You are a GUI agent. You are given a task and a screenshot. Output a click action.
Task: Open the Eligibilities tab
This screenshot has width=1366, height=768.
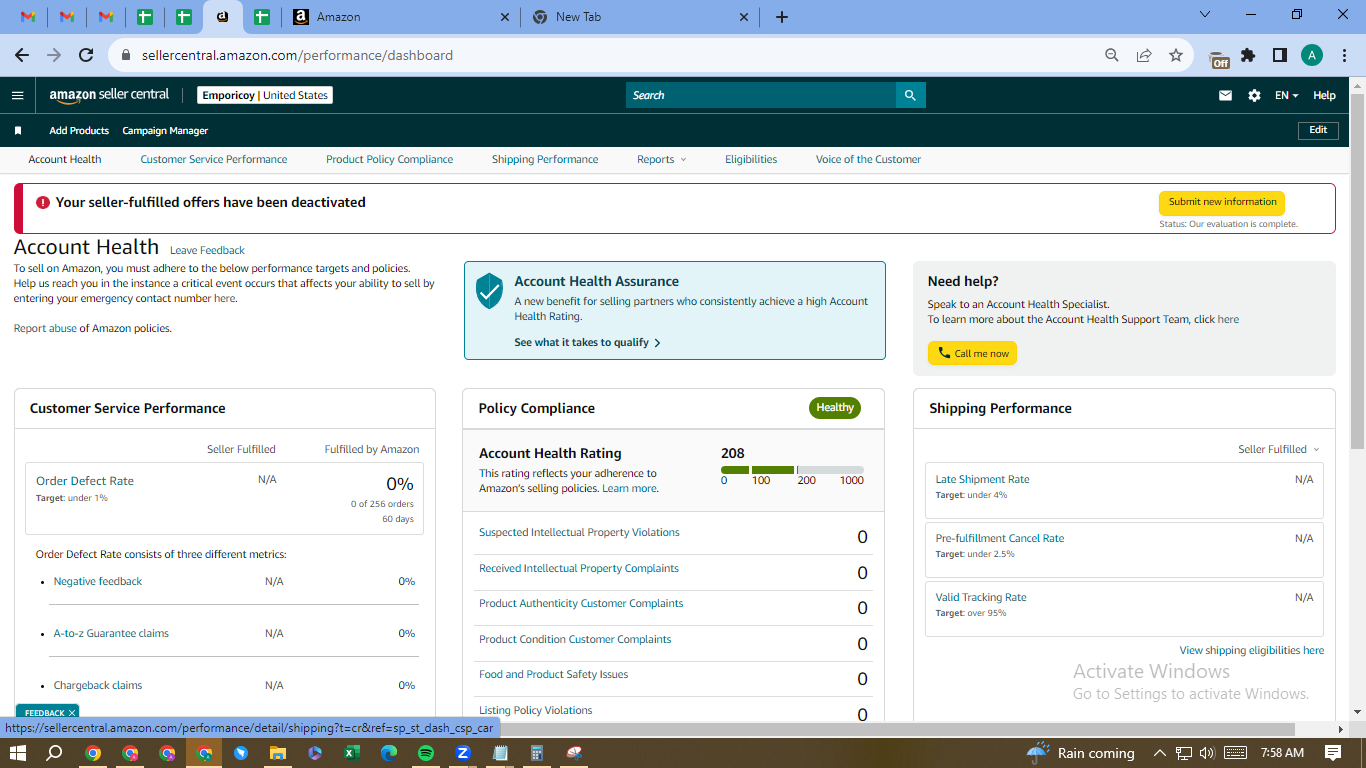point(751,159)
